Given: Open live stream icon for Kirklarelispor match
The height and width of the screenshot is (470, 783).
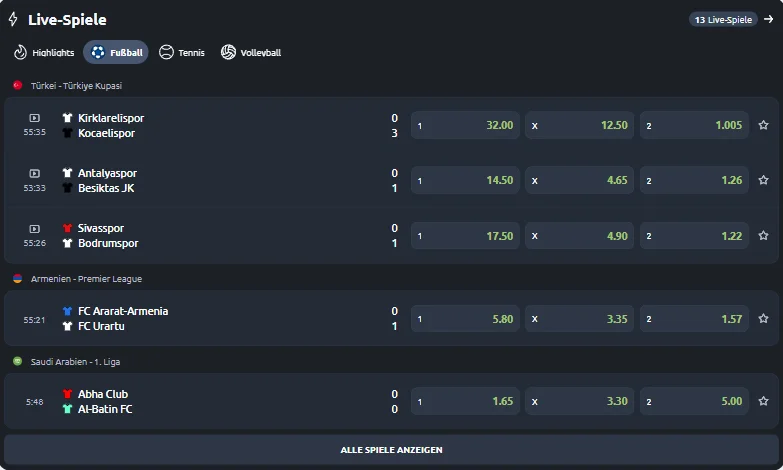Looking at the screenshot, I should point(34,118).
